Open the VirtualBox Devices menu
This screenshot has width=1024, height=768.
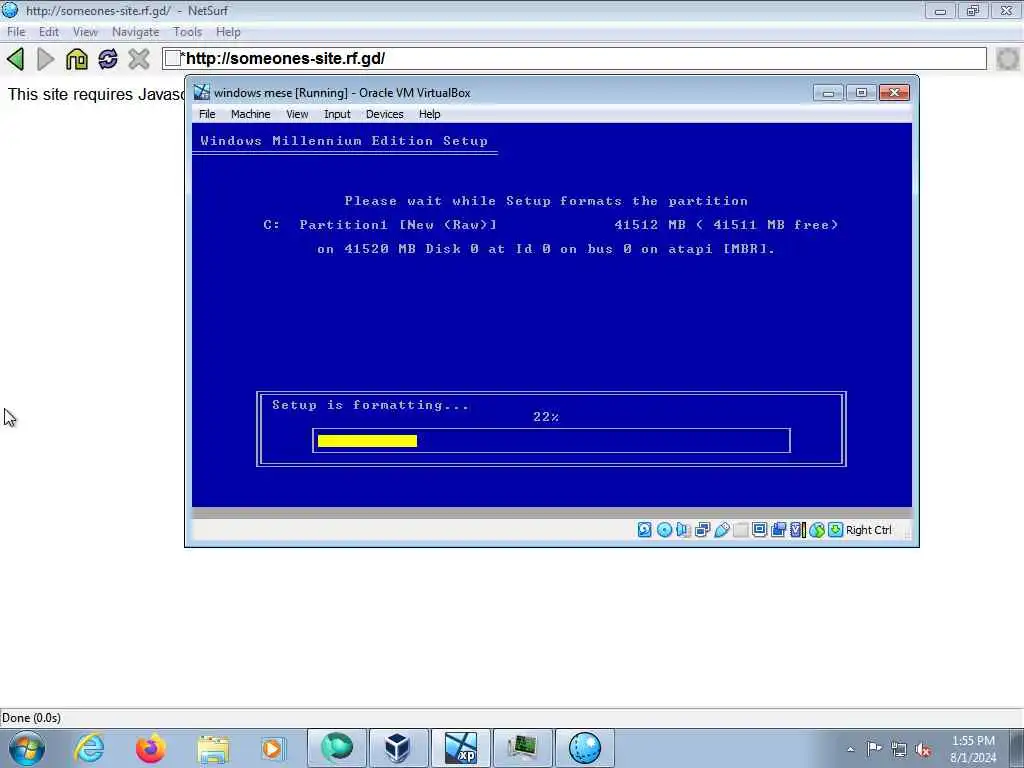pyautogui.click(x=384, y=114)
